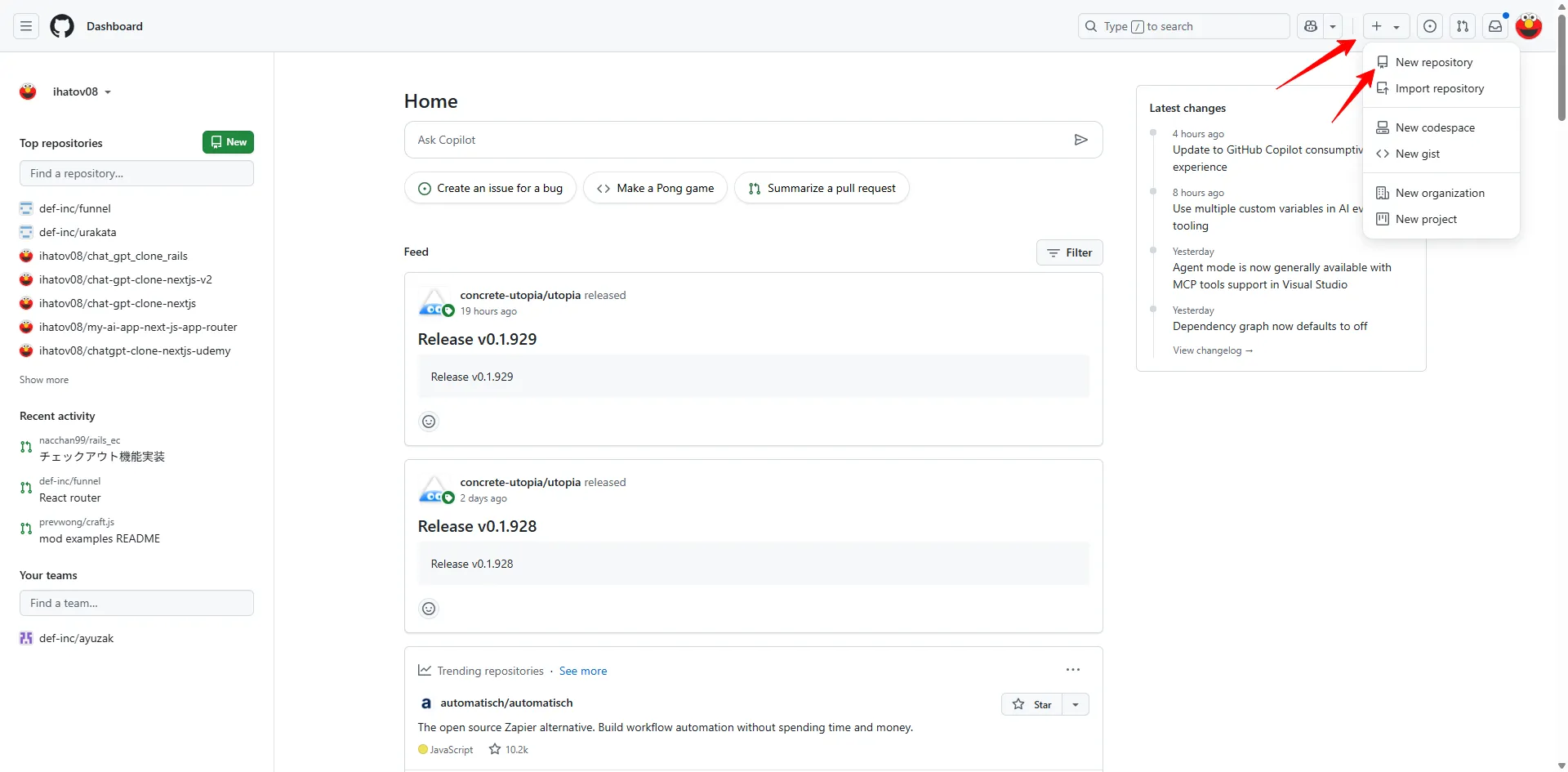Focus the Type to search field
Viewport: 1568px width, 772px height.
click(x=1183, y=26)
